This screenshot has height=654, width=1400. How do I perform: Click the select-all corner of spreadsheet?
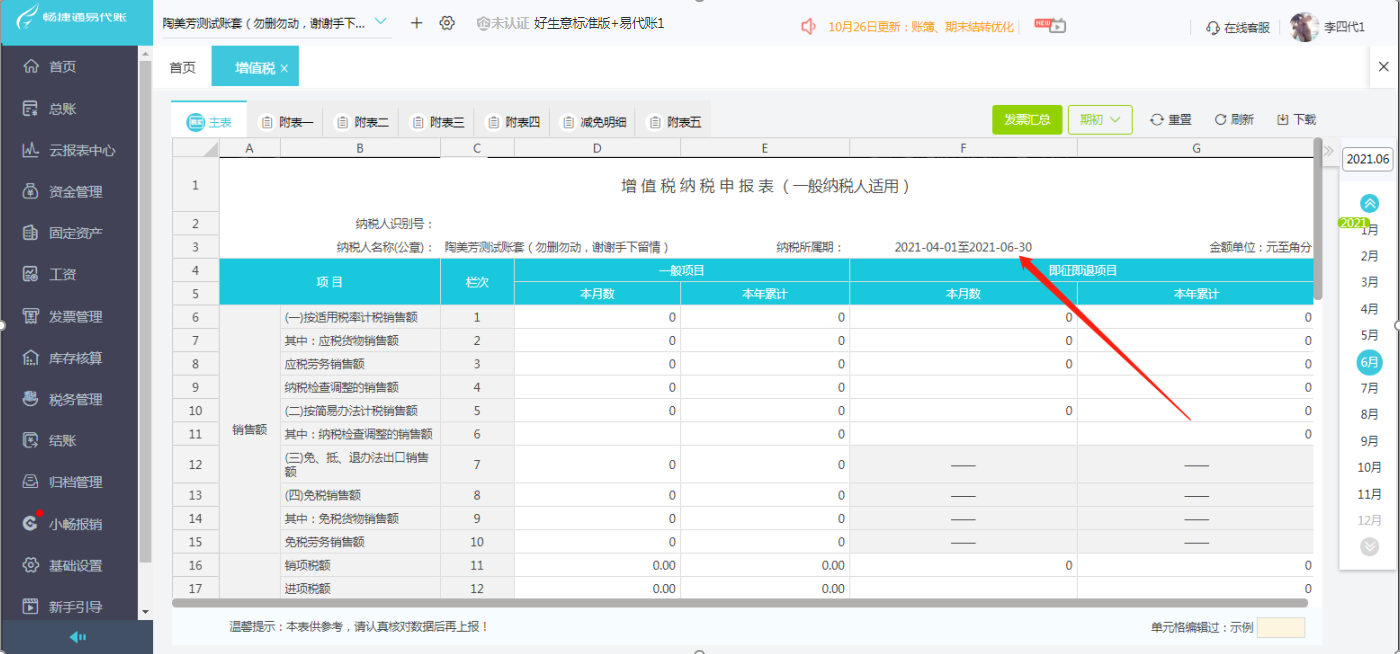click(x=195, y=149)
